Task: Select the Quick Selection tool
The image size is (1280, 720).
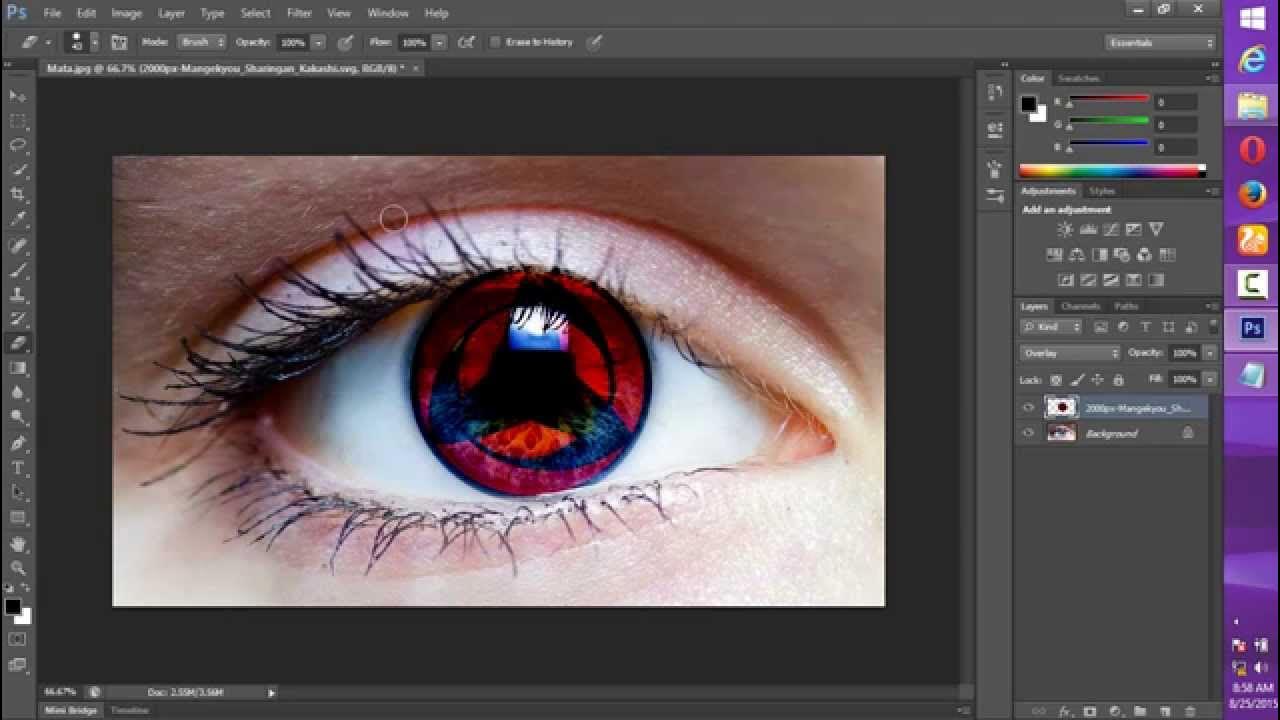Action: (18, 170)
